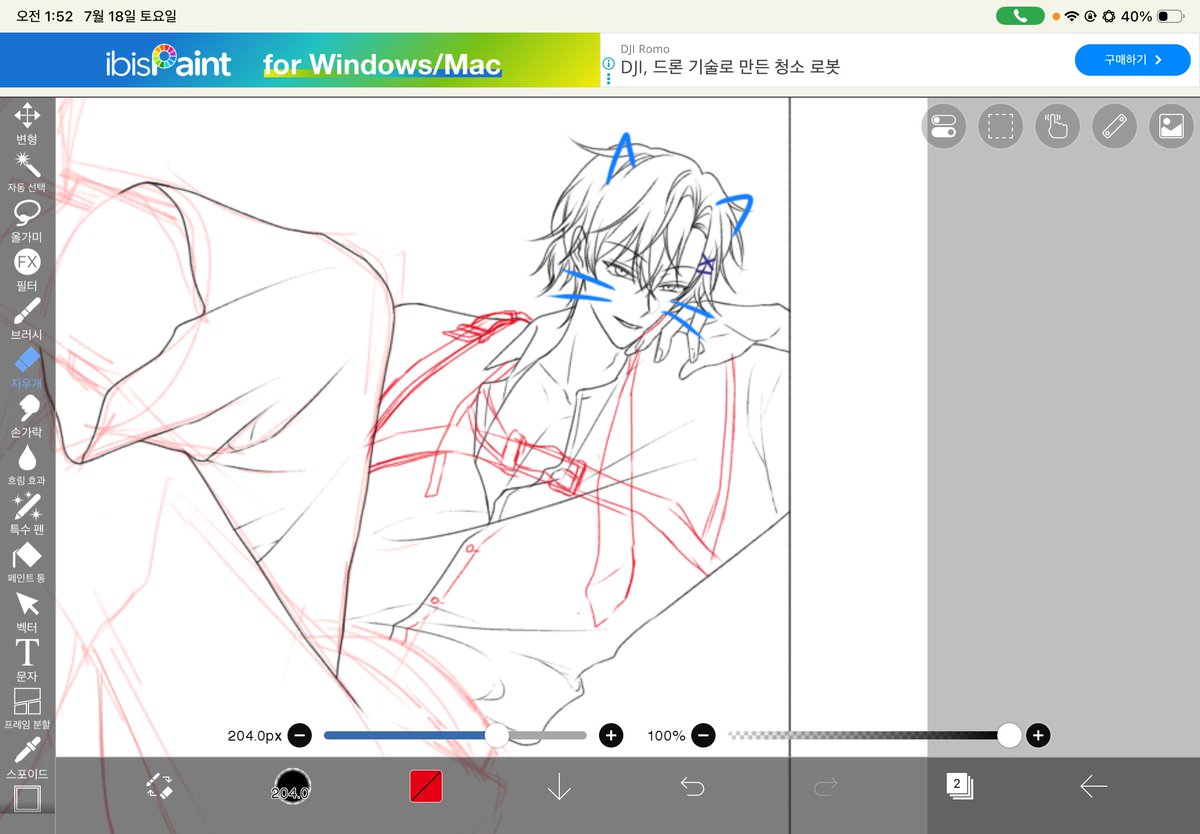Select the 벡터 vector tool

(x=27, y=611)
